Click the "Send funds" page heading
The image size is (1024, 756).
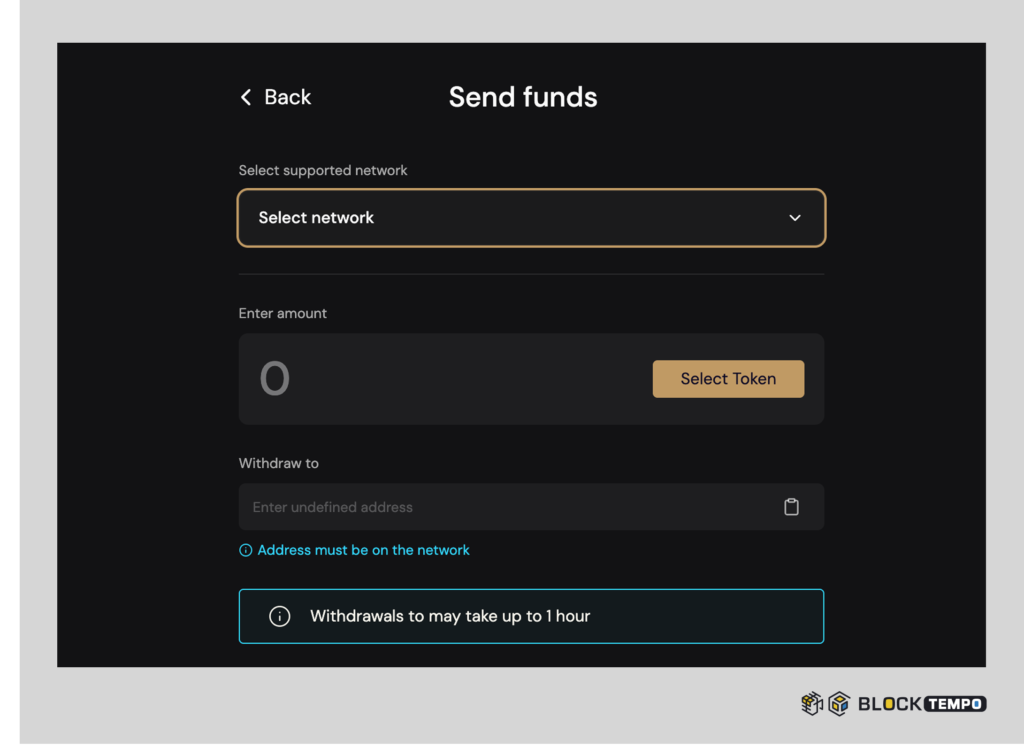point(523,97)
